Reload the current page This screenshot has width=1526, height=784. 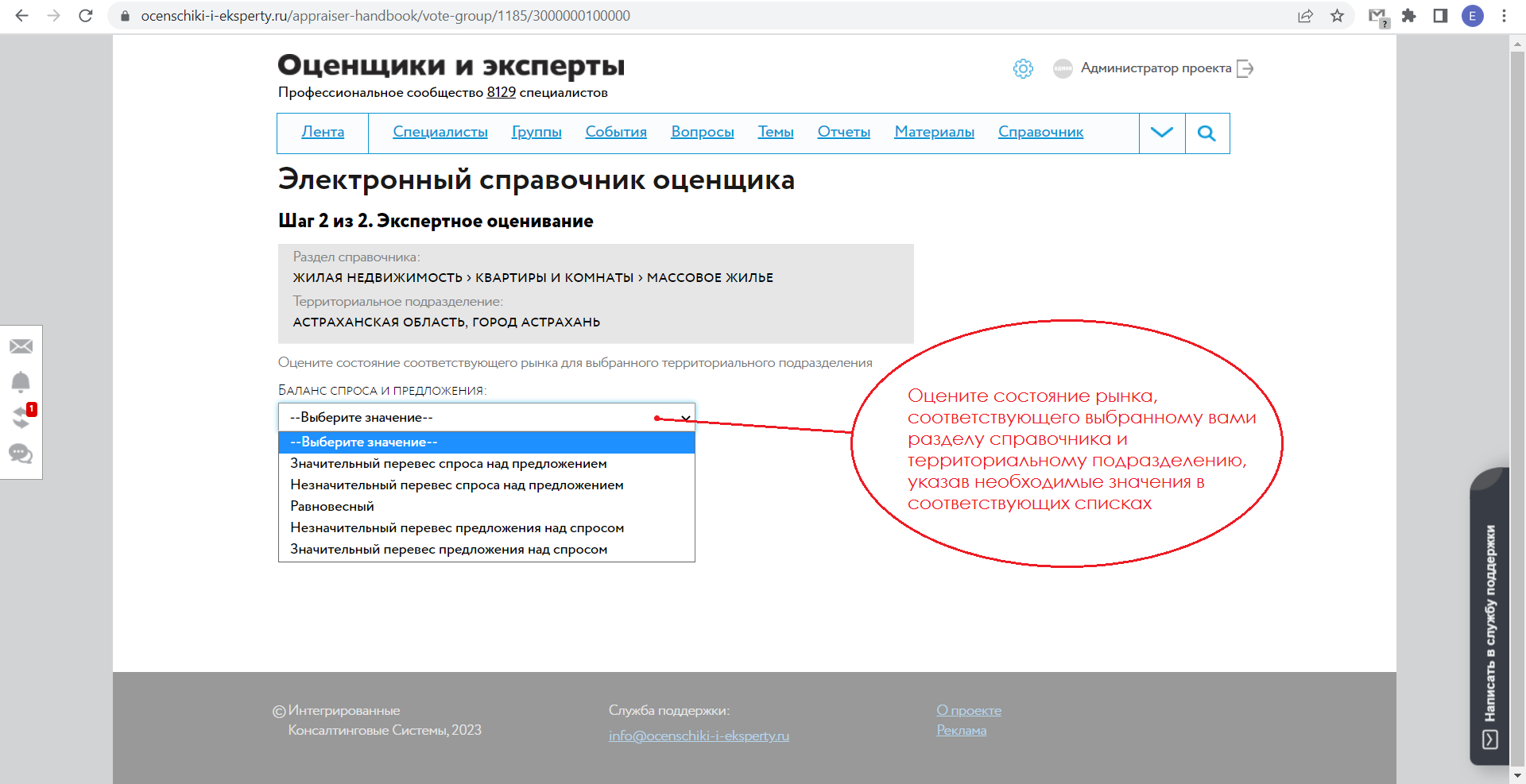[86, 16]
